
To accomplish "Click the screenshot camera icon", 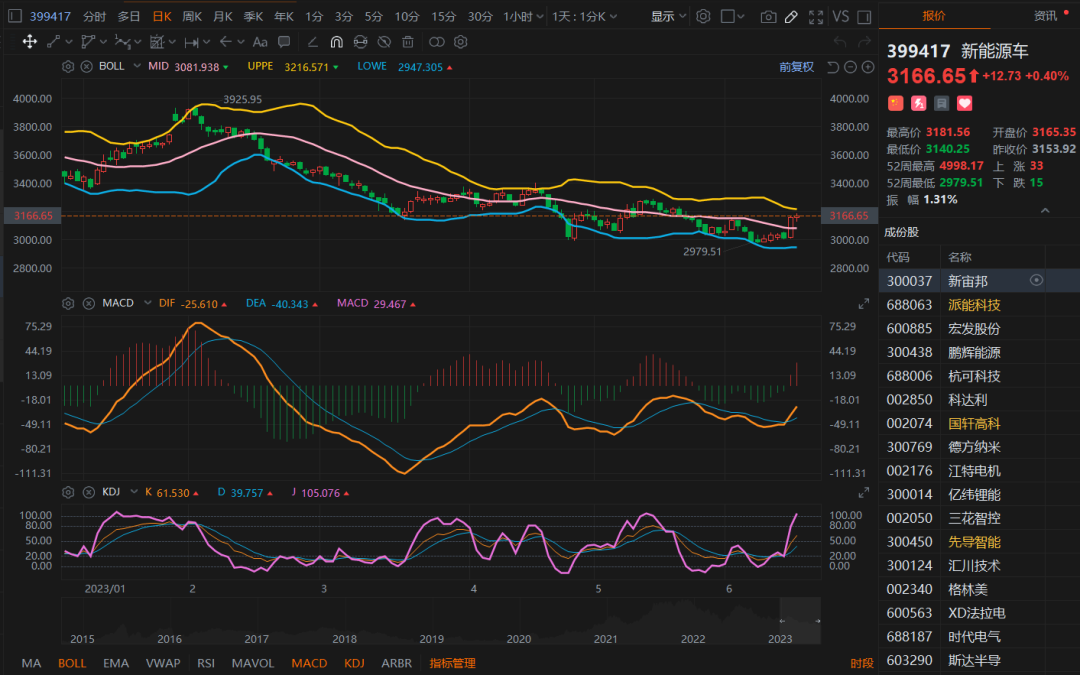I will [x=768, y=17].
